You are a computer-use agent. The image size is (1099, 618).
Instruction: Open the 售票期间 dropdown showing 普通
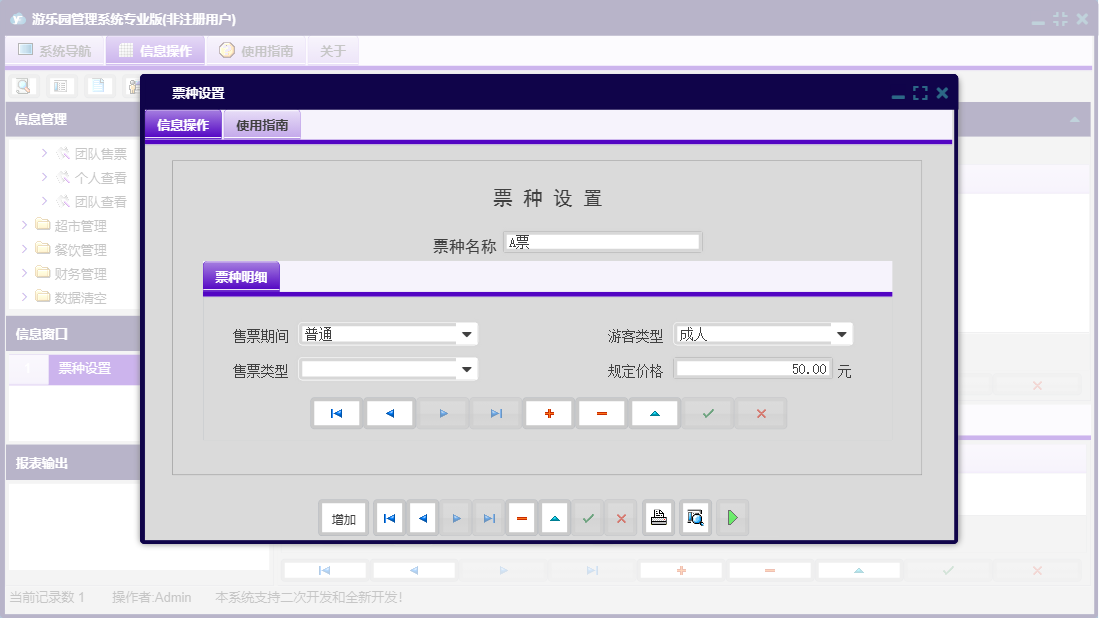tap(465, 333)
